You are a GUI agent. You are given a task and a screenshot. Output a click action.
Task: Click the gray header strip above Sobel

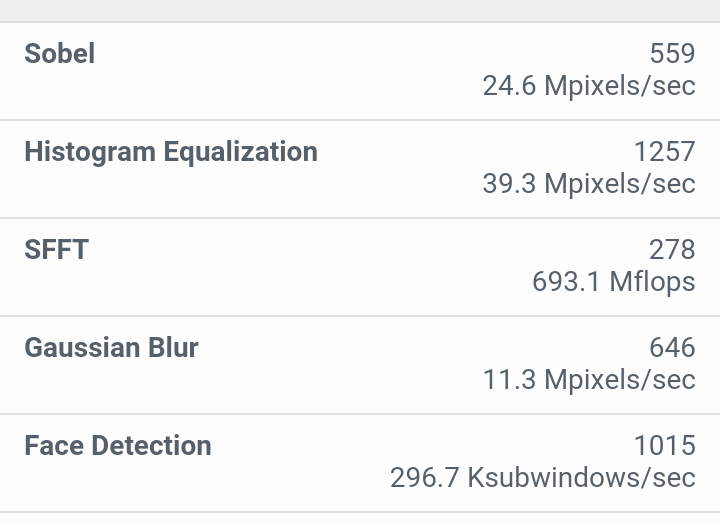pos(360,10)
